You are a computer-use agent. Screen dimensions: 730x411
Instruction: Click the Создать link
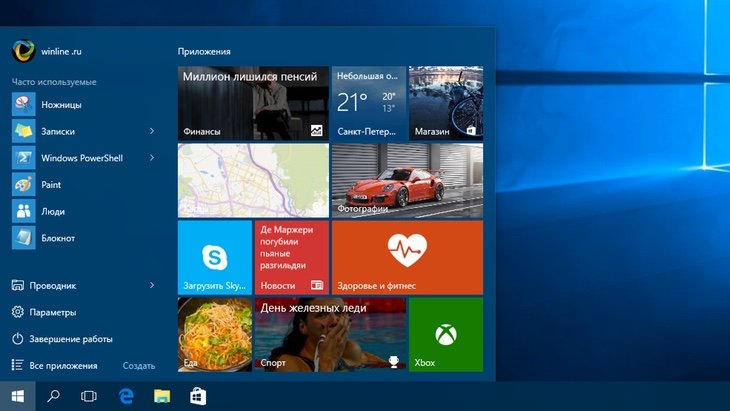(x=139, y=366)
